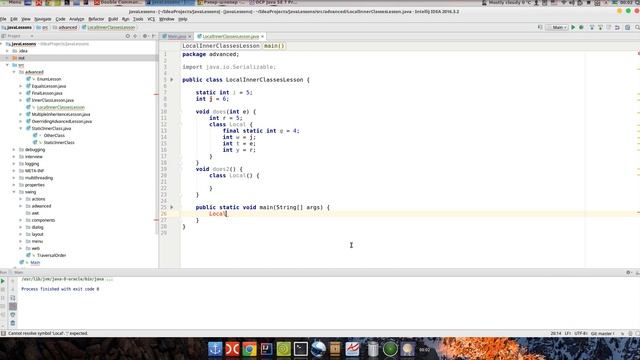Image resolution: width=640 pixels, height=360 pixels.
Task: Open the Main run configuration dropdown
Action: point(558,27)
